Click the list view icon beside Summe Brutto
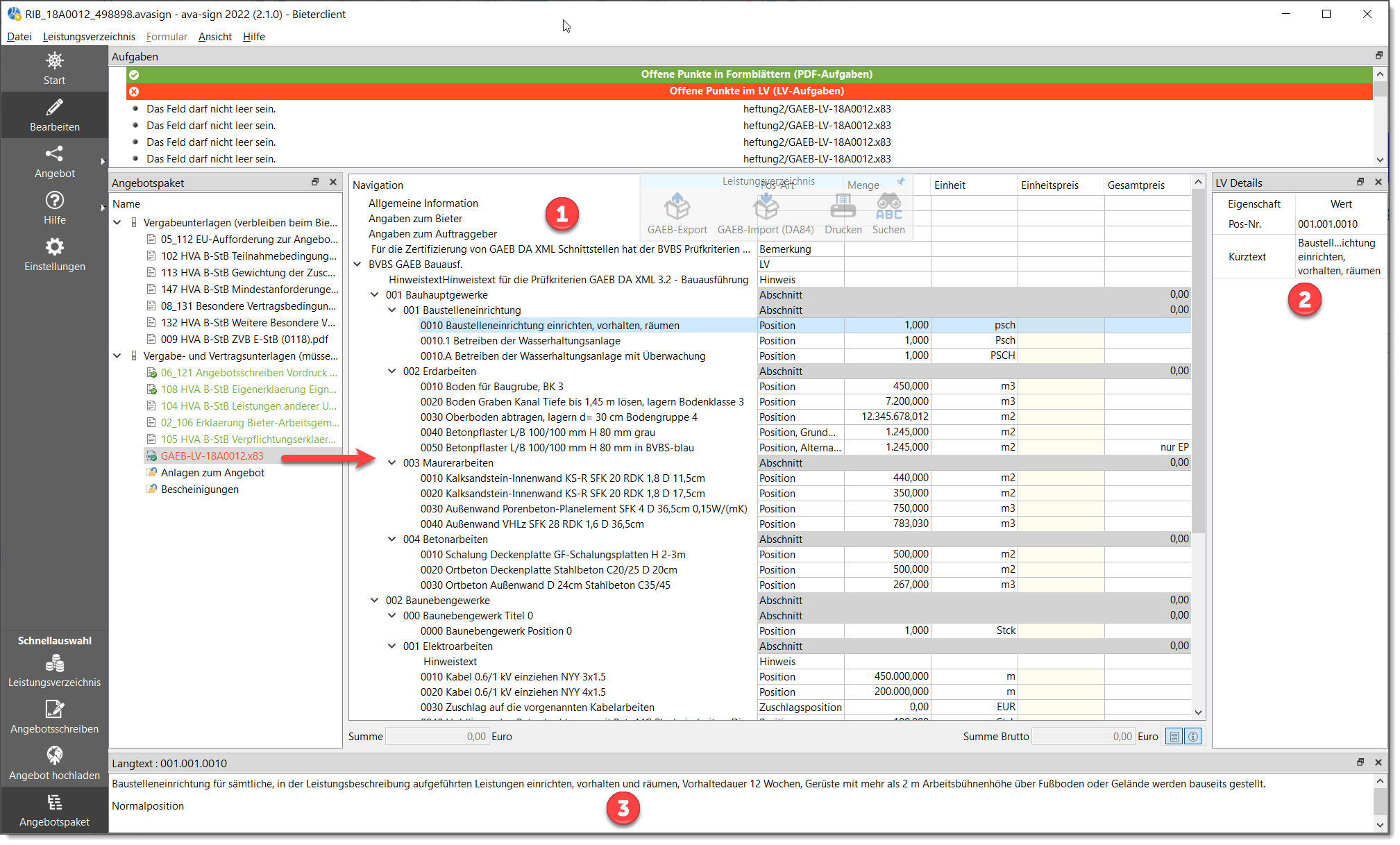 (x=1174, y=737)
